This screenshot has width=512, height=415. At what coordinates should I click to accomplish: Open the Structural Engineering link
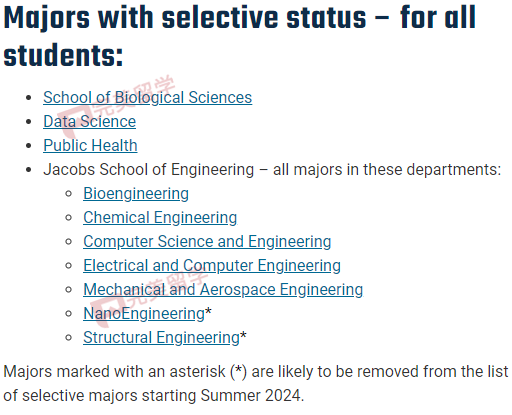[x=161, y=338]
